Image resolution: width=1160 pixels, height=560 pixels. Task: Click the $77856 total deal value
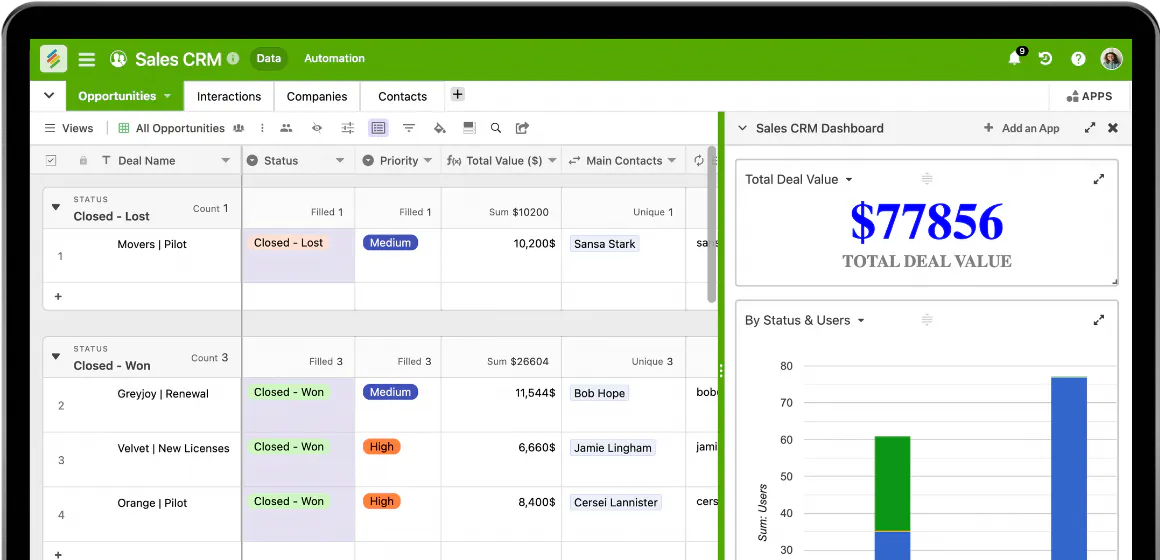click(926, 221)
